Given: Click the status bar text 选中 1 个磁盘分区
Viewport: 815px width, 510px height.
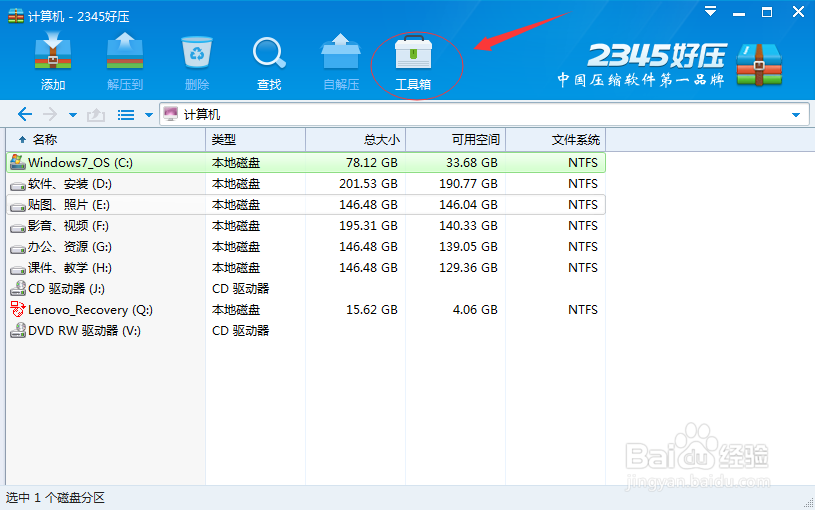Looking at the screenshot, I should click(55, 498).
